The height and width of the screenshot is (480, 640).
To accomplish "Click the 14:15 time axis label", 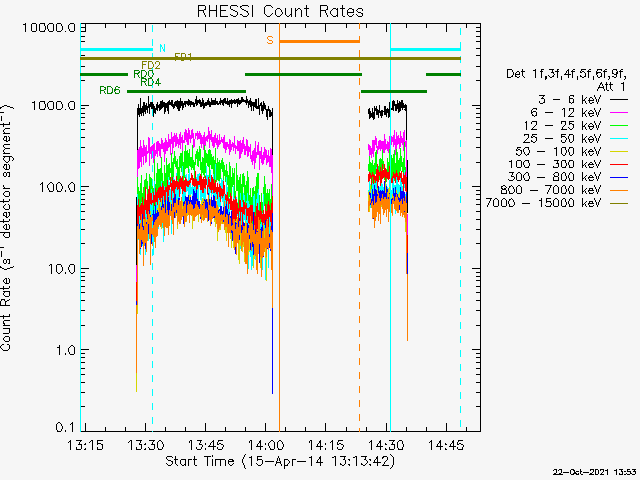I will pos(326,444).
